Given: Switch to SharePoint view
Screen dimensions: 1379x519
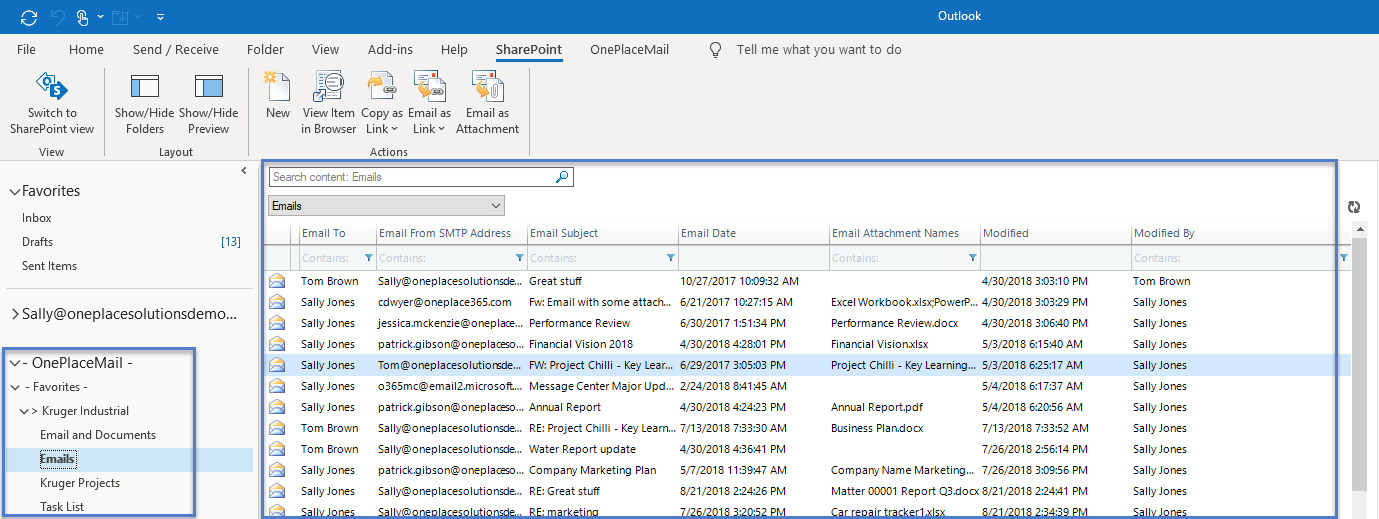Looking at the screenshot, I should (x=52, y=103).
